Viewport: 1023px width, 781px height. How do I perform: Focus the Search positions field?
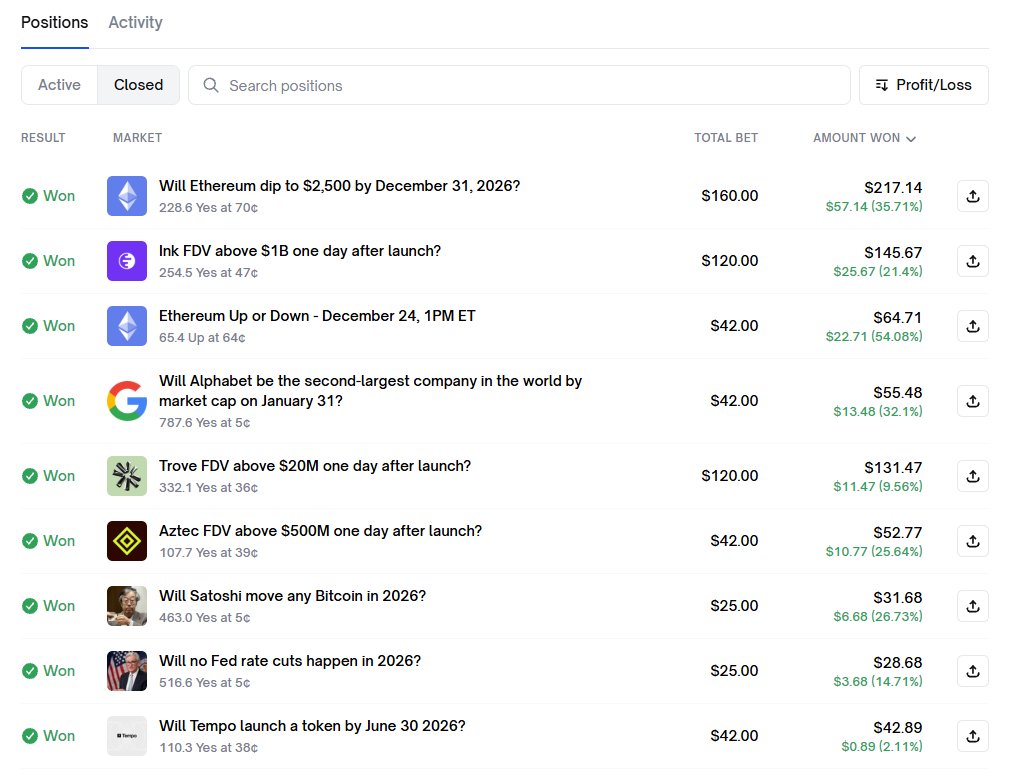click(519, 85)
